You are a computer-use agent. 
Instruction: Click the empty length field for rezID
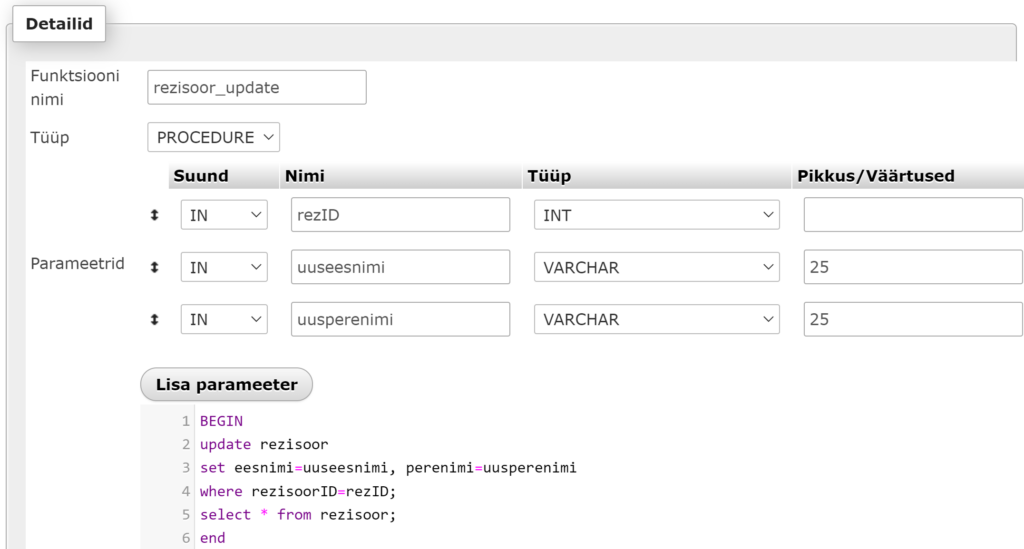pos(912,215)
